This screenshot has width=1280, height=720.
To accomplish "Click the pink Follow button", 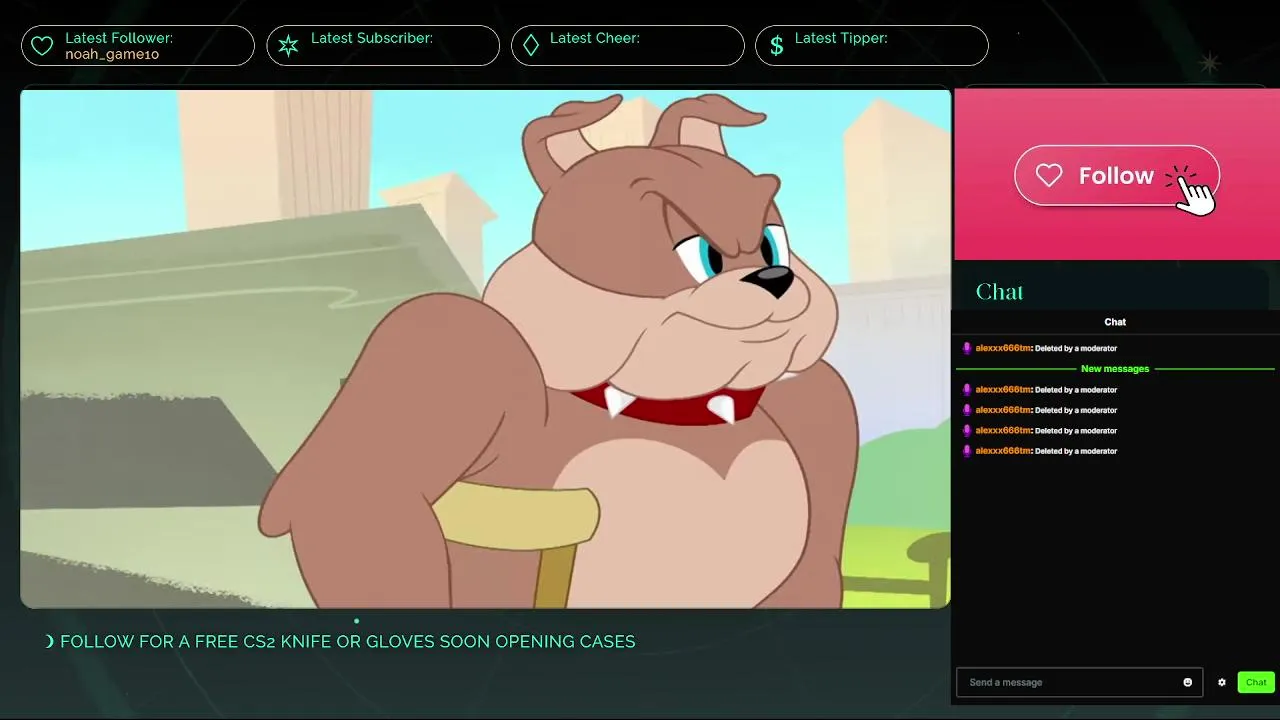I will pos(1116,176).
